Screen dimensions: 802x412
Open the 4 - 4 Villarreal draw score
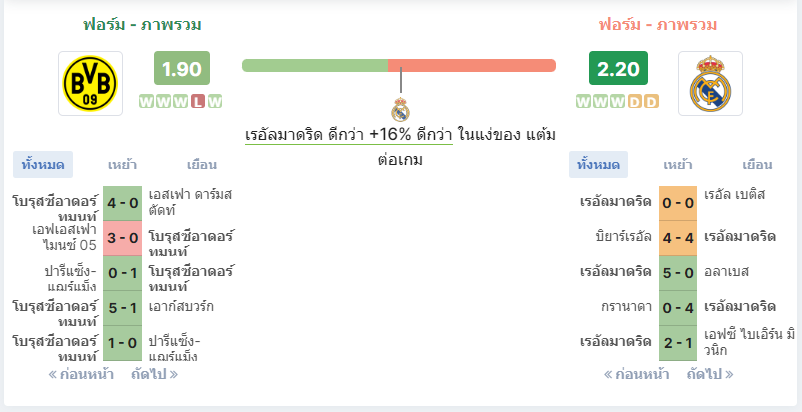(678, 238)
